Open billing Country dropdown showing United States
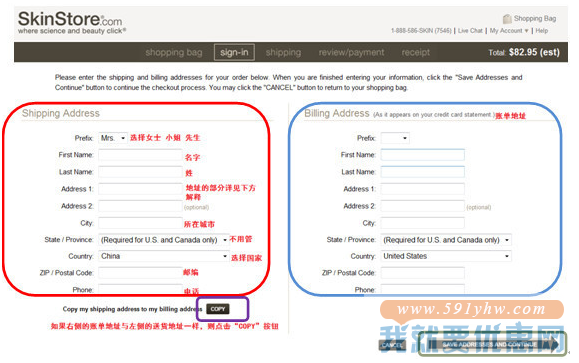Screen dimensions: 579x363 click(x=446, y=256)
